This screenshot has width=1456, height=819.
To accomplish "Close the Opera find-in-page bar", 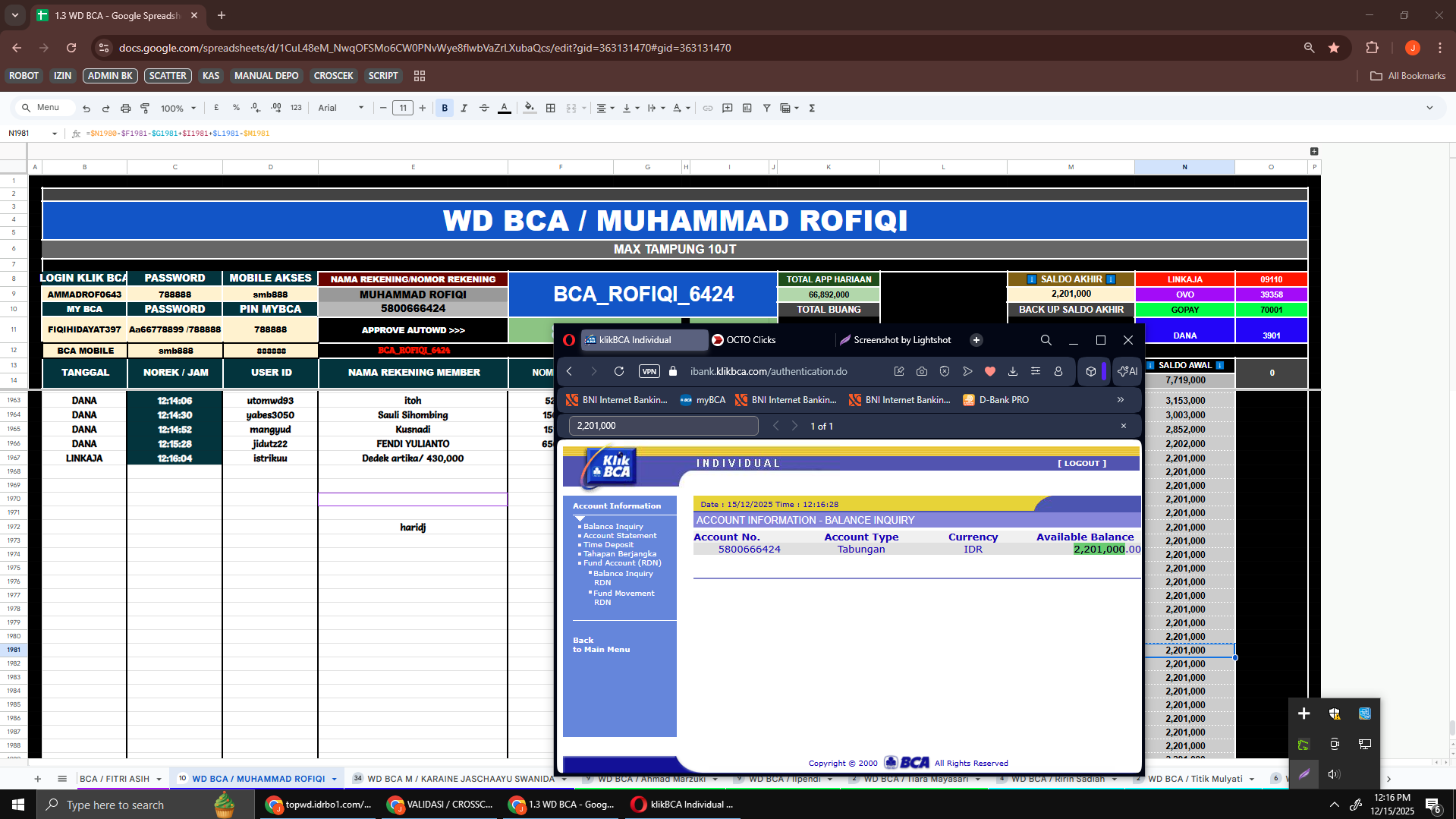I will tap(1124, 426).
